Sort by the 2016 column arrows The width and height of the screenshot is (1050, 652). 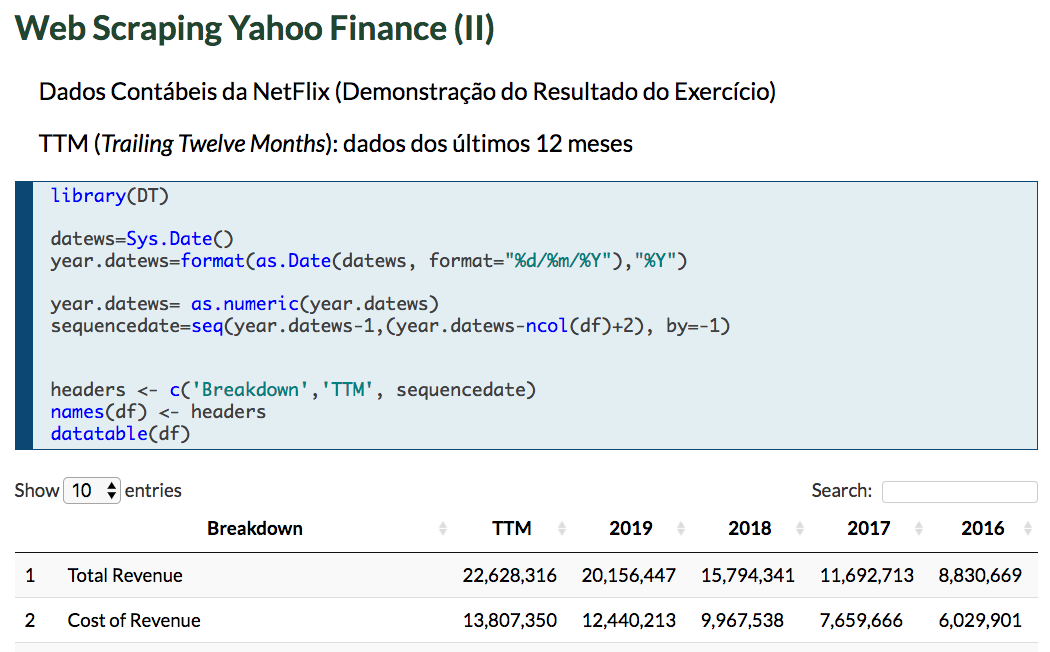pos(1028,529)
